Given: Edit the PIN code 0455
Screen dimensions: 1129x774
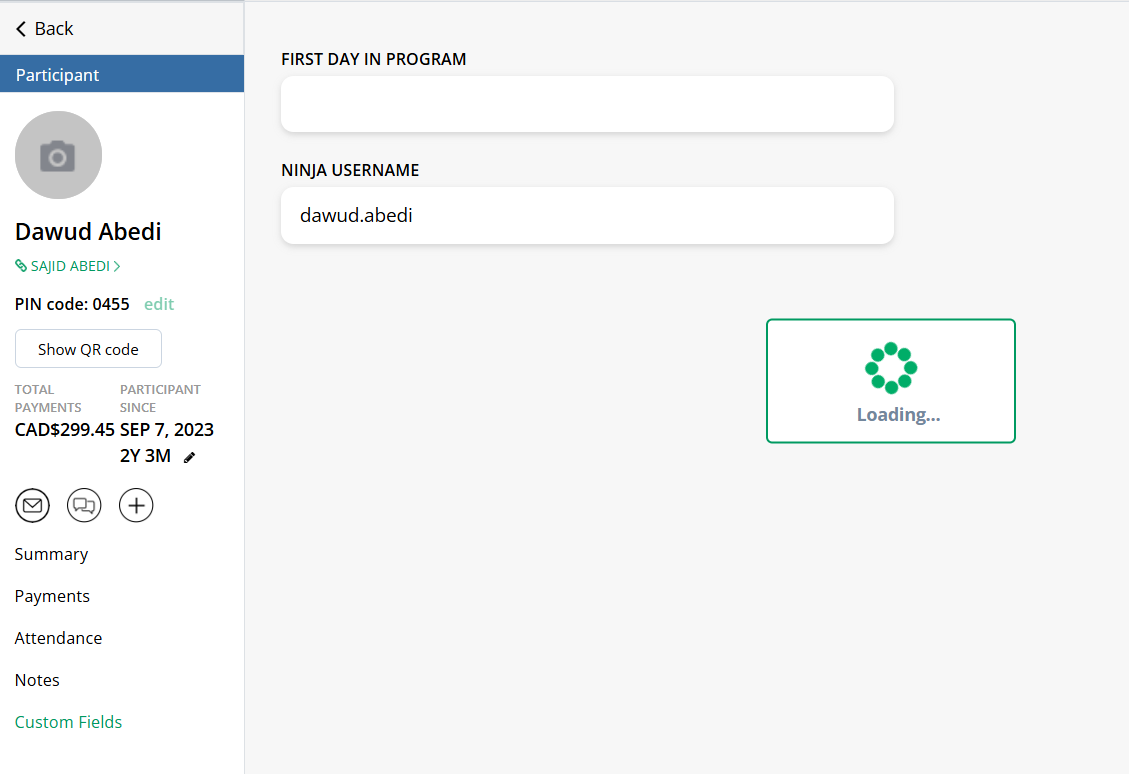Looking at the screenshot, I should tap(159, 304).
